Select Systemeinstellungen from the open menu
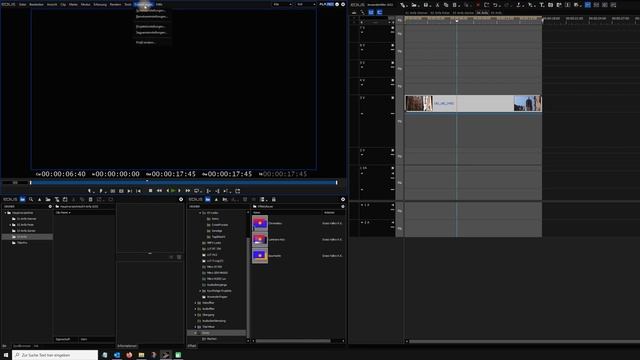This screenshot has height=360, width=640. [151, 10]
